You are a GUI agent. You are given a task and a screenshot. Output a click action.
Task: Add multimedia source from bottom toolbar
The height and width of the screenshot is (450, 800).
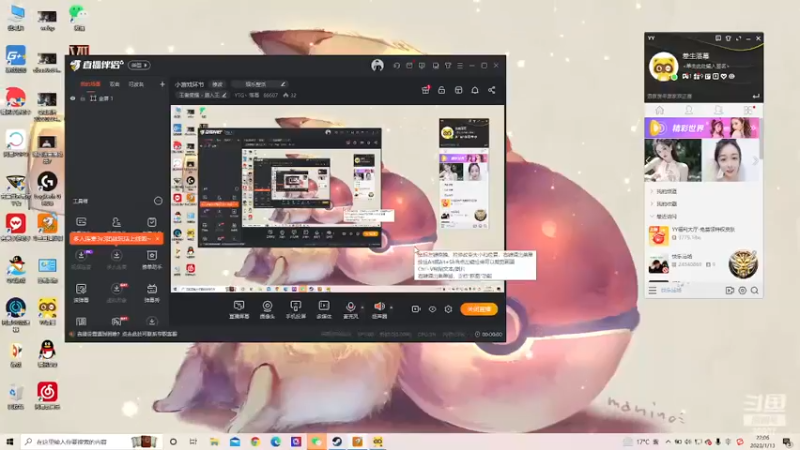coord(324,309)
